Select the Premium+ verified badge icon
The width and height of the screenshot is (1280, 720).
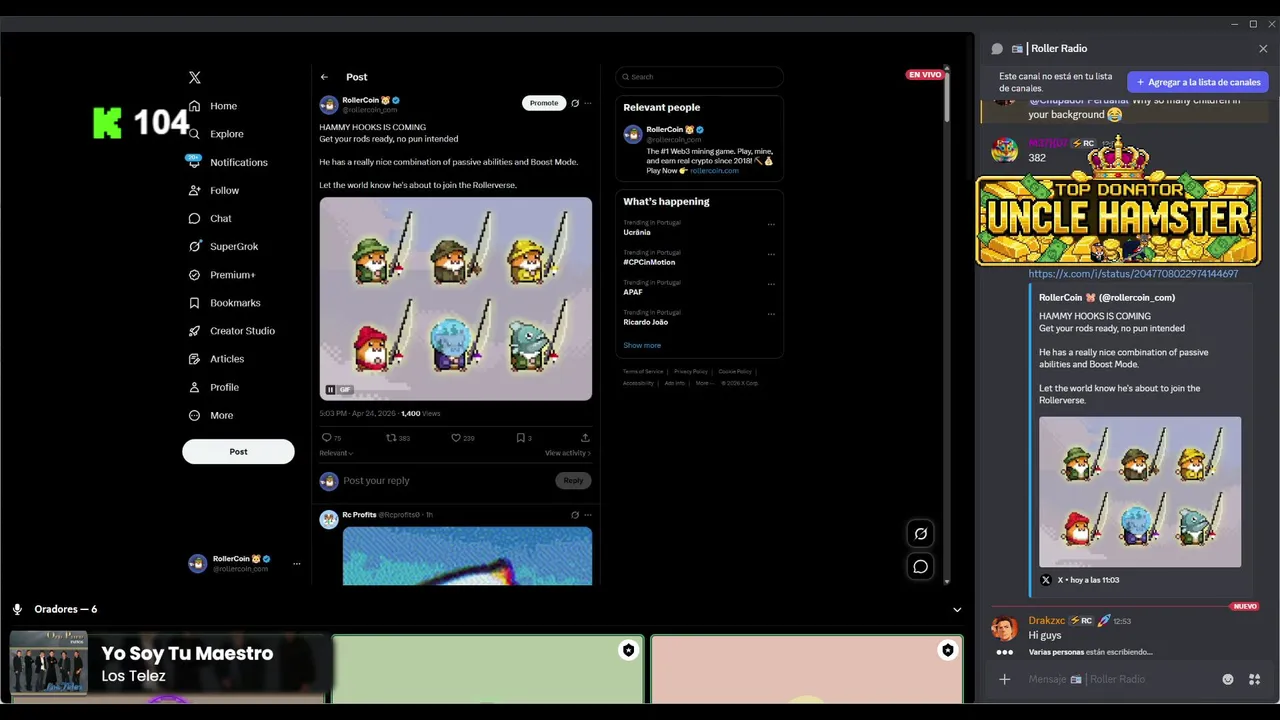195,275
